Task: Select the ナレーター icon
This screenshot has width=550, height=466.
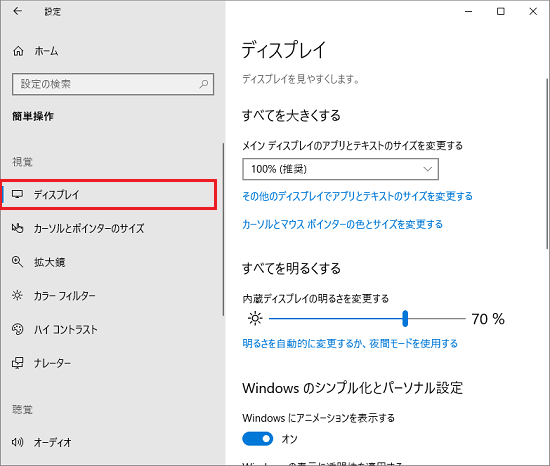Action: tap(18, 363)
